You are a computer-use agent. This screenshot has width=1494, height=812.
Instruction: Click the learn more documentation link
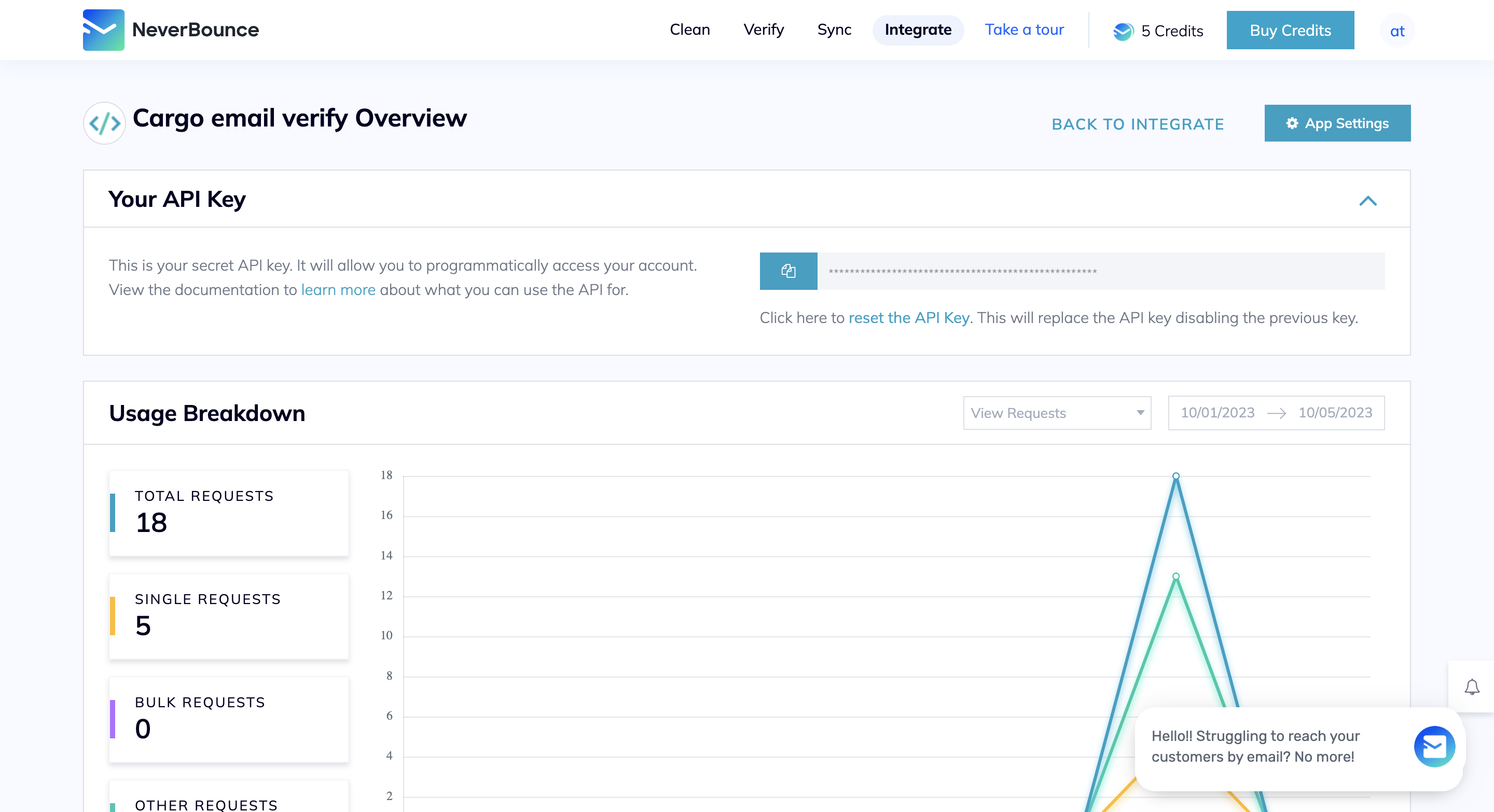338,289
